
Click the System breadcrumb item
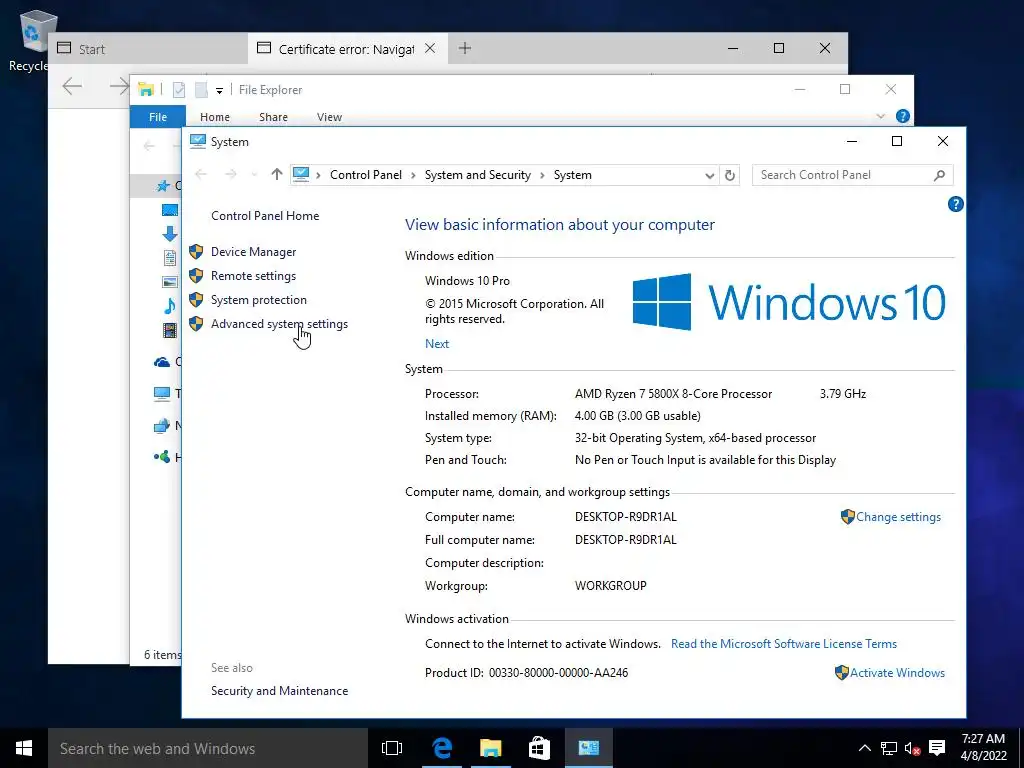pos(572,175)
